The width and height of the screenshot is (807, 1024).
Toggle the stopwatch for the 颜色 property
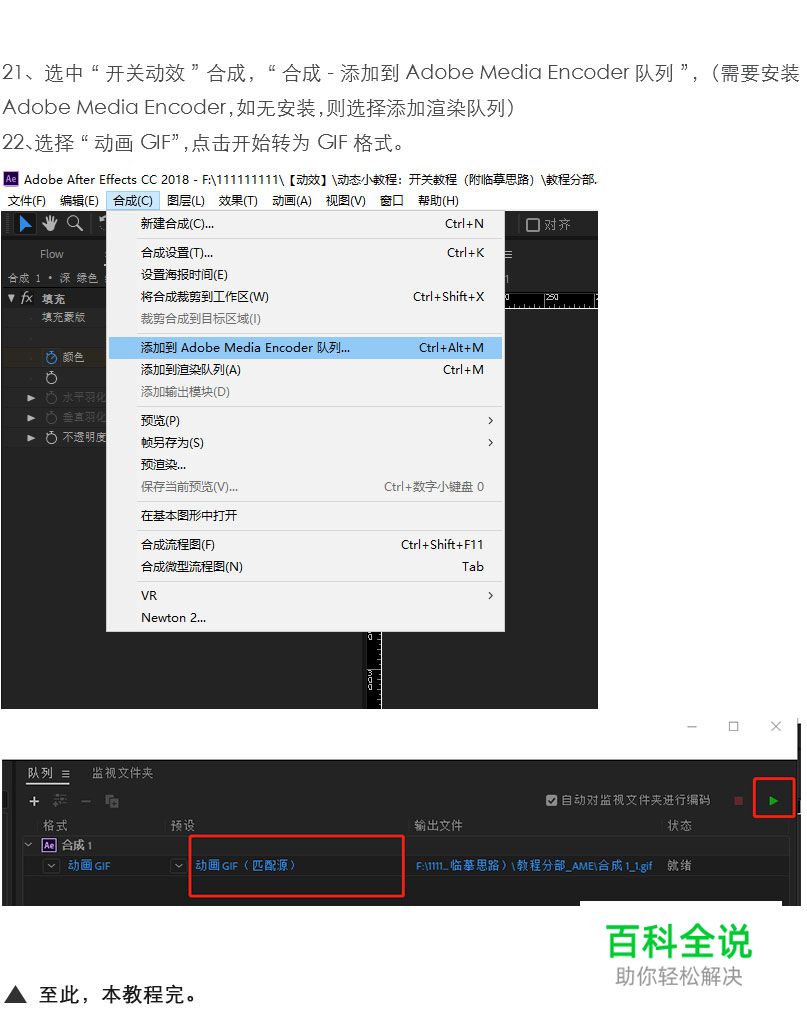click(x=52, y=356)
